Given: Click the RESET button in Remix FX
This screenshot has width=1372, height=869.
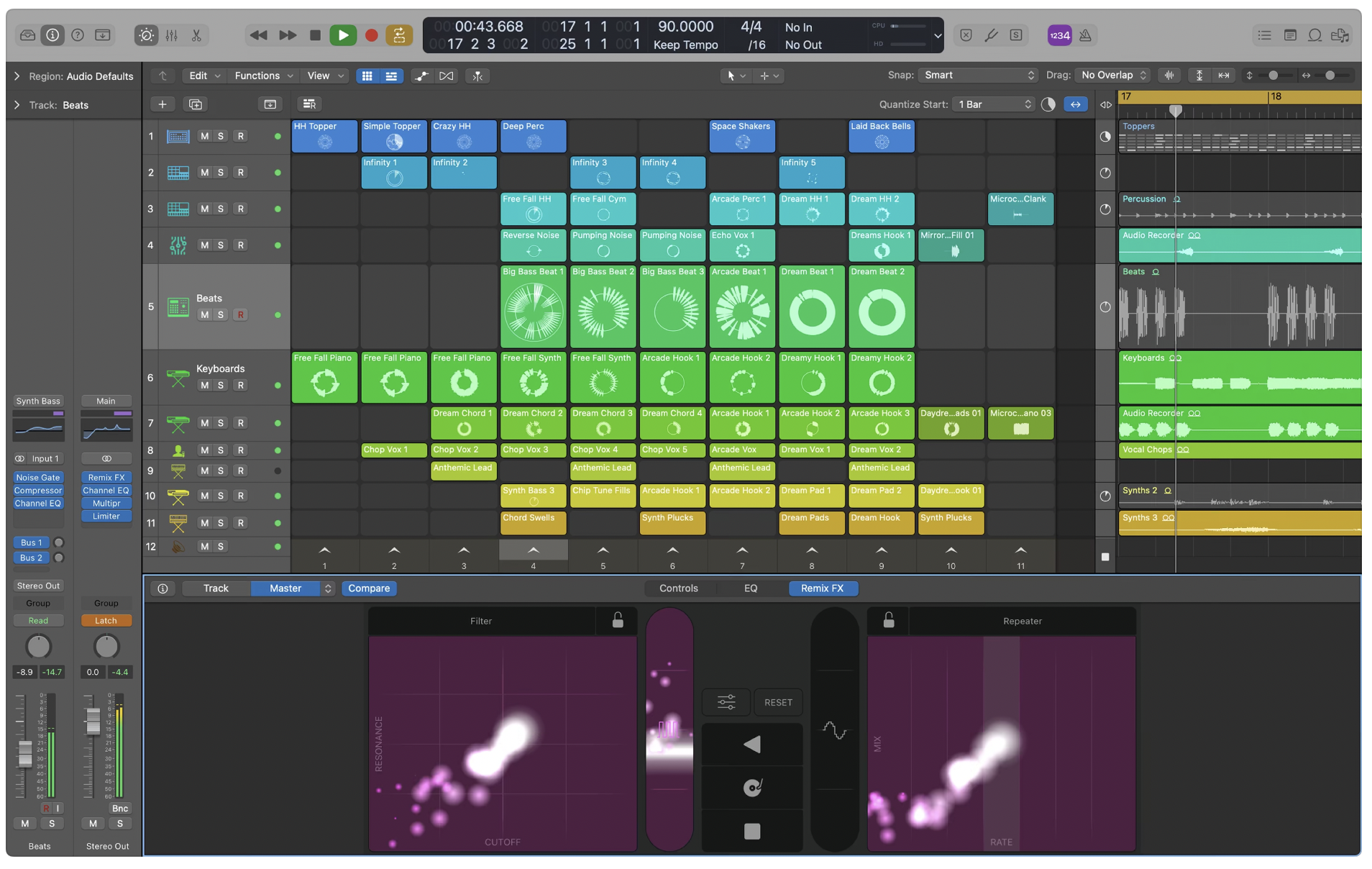Looking at the screenshot, I should (778, 702).
